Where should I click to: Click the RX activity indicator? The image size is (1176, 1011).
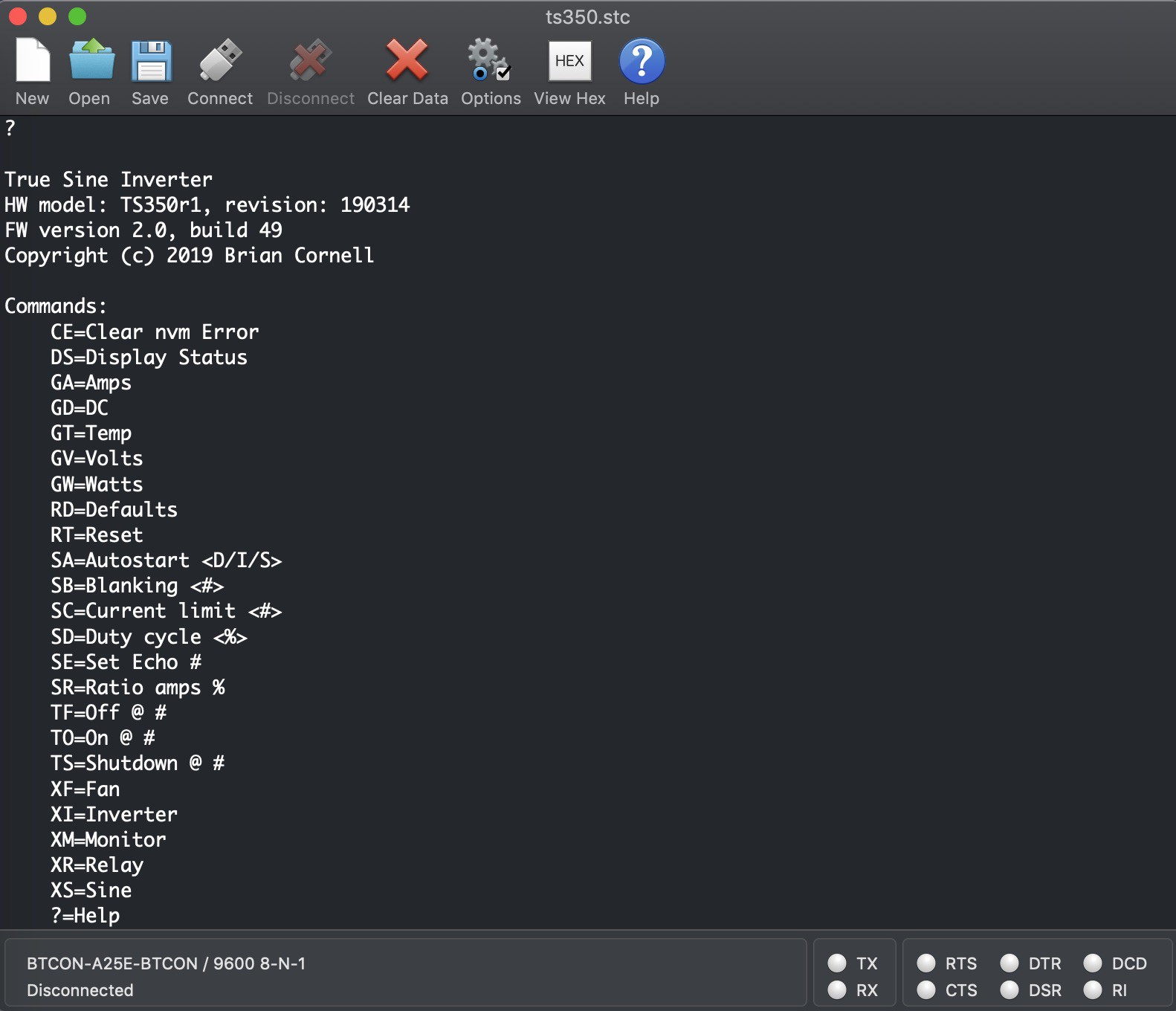tap(837, 990)
